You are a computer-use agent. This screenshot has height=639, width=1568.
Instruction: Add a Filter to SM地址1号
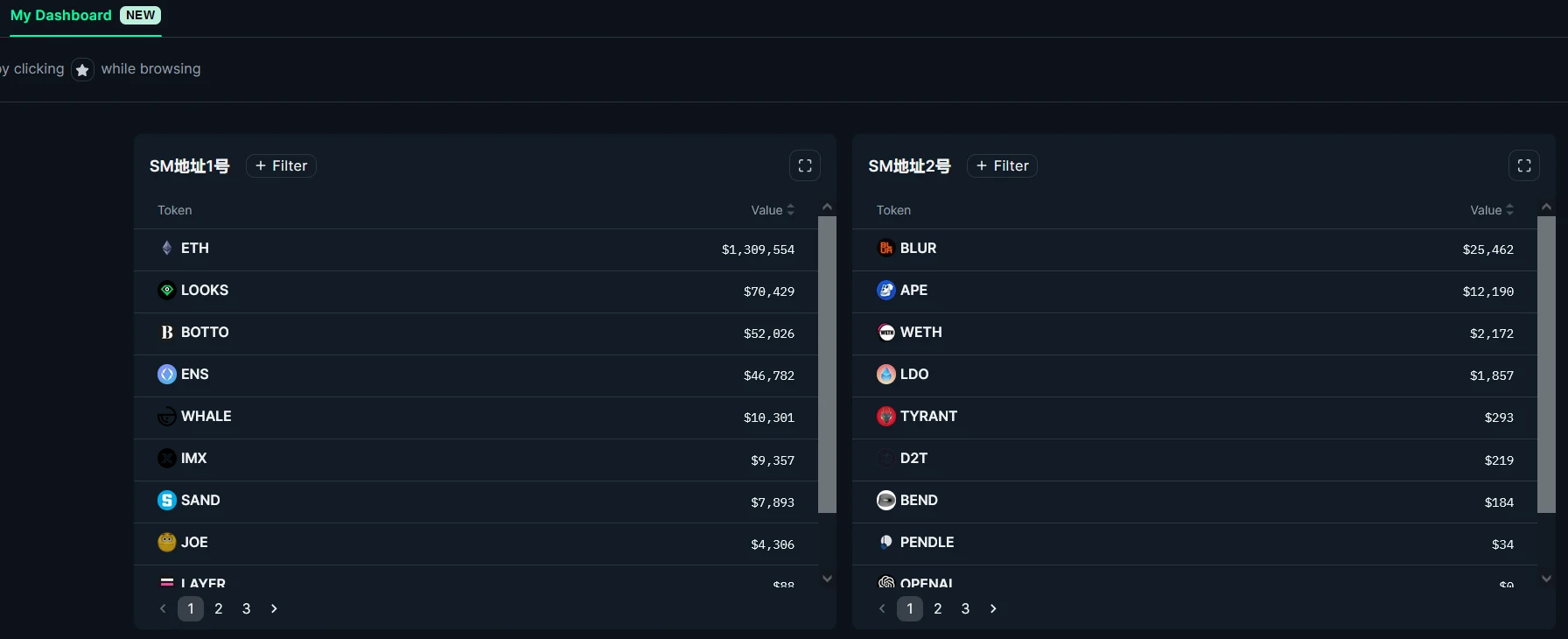(x=281, y=165)
